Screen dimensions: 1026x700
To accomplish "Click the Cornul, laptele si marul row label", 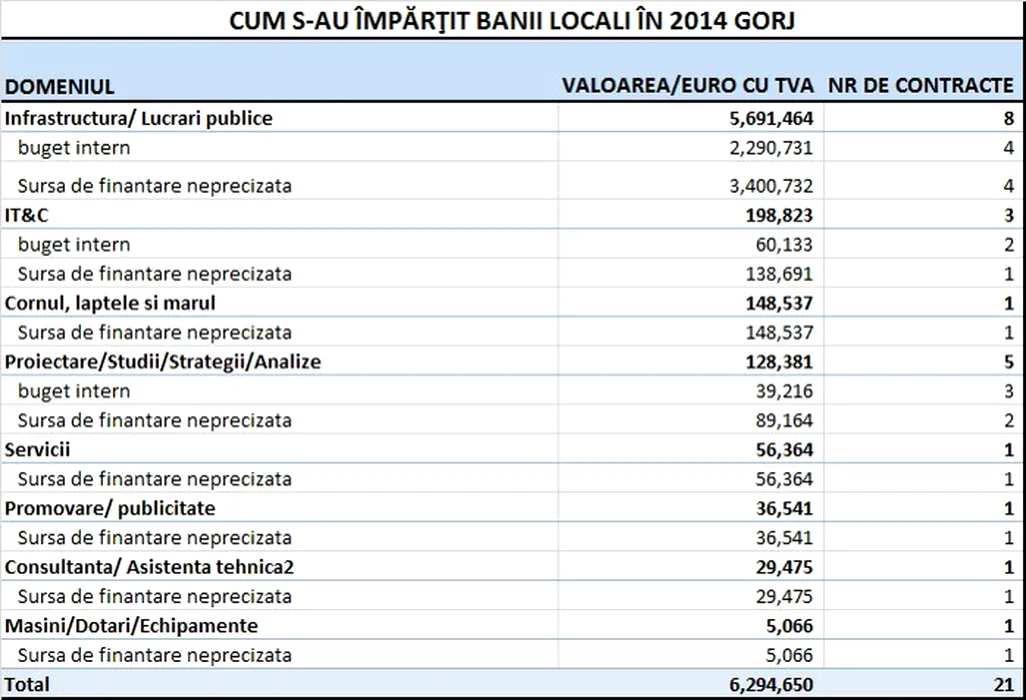I will pos(111,302).
